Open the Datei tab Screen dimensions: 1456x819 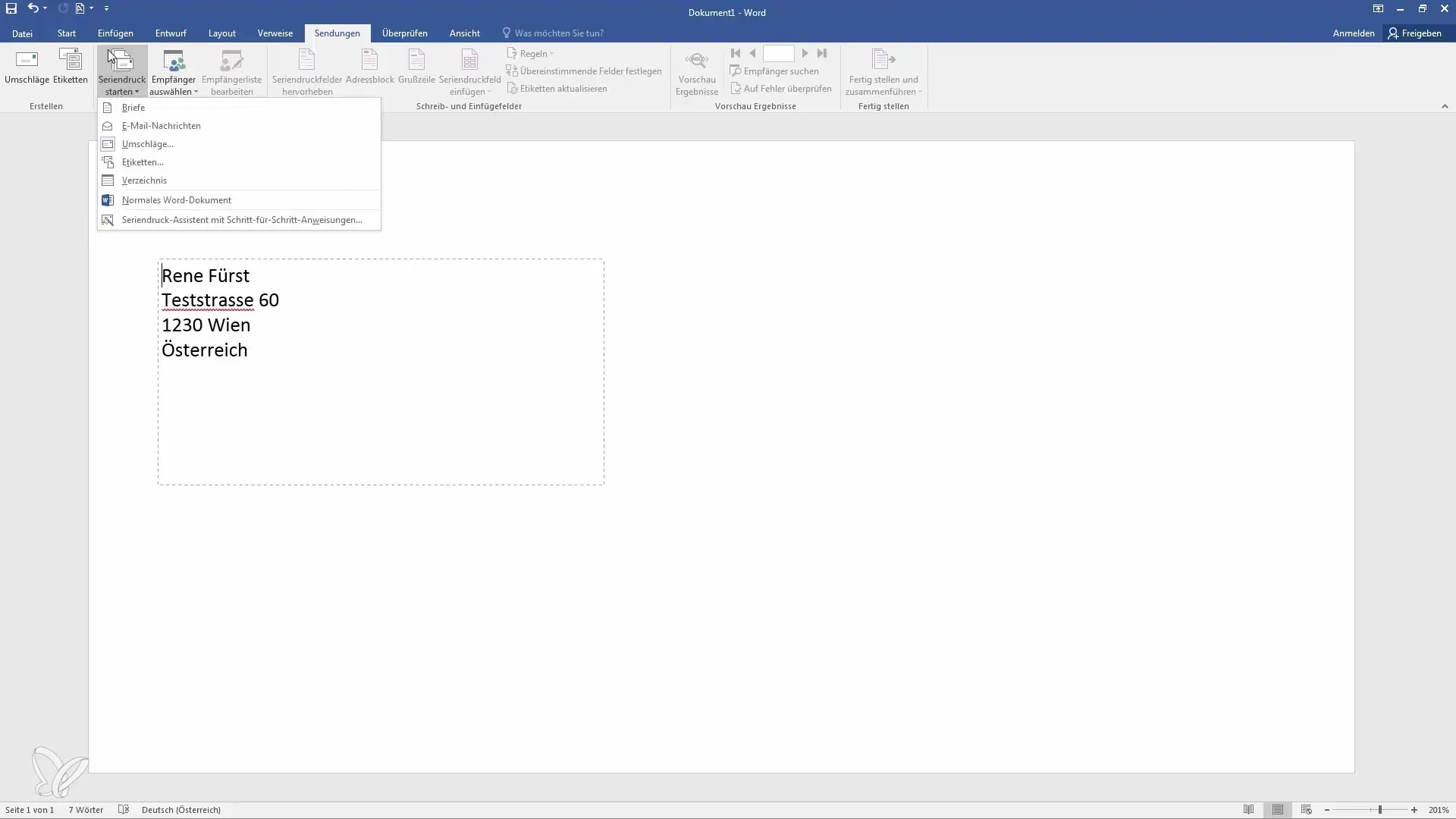22,33
